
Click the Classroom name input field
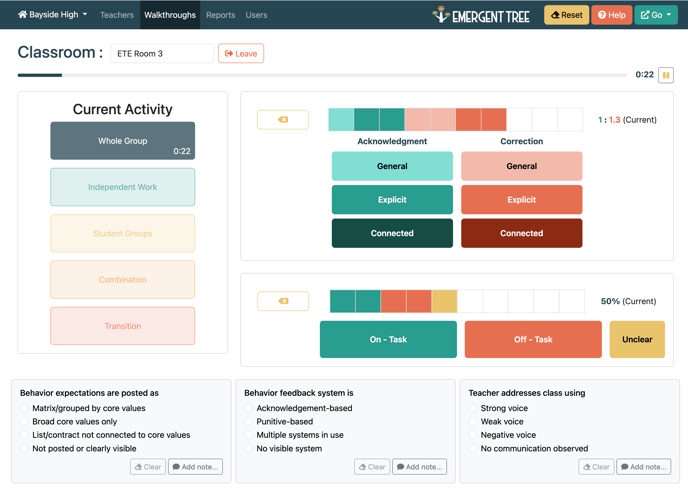[x=161, y=53]
